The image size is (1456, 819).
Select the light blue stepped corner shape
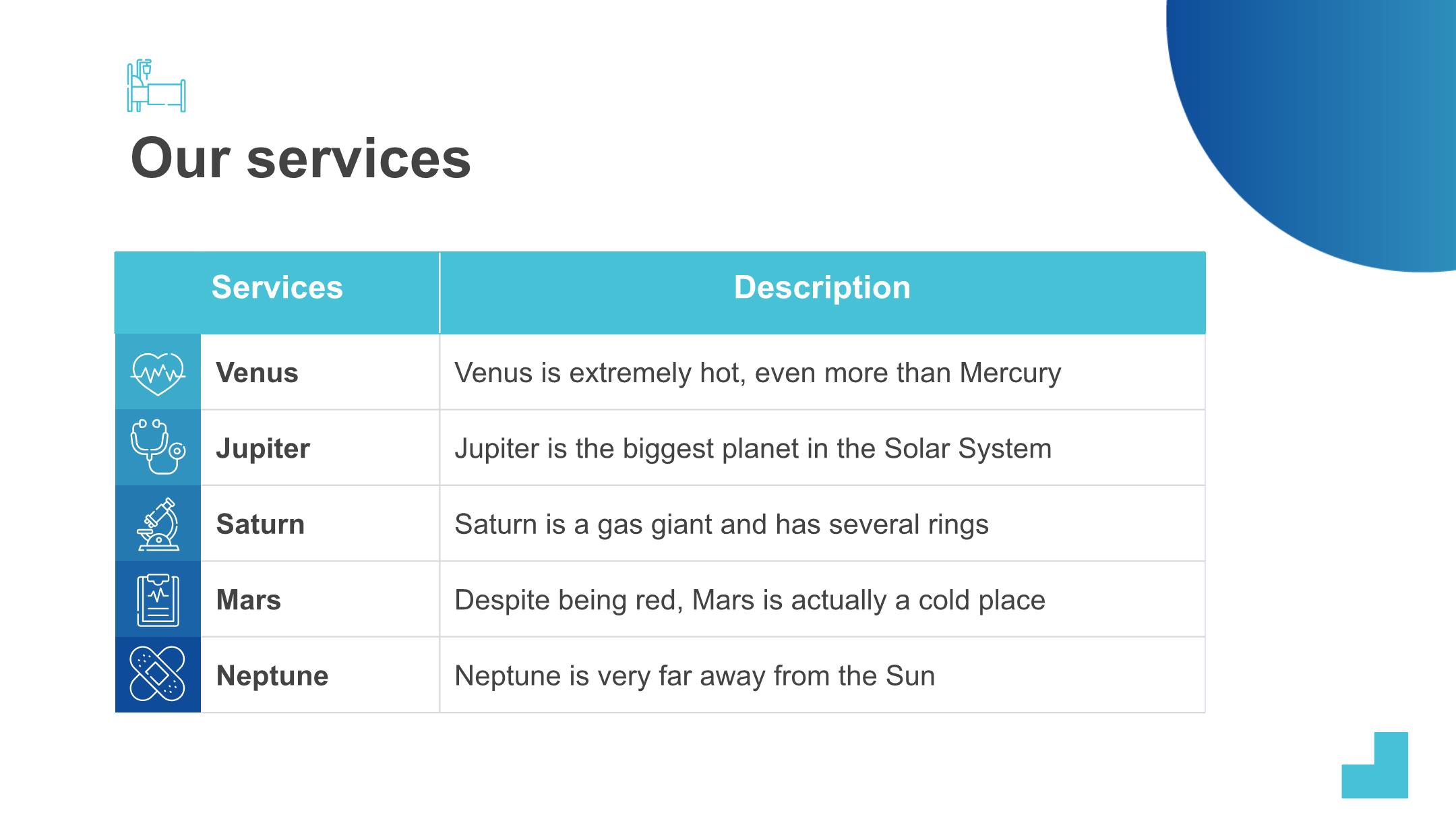[1375, 765]
